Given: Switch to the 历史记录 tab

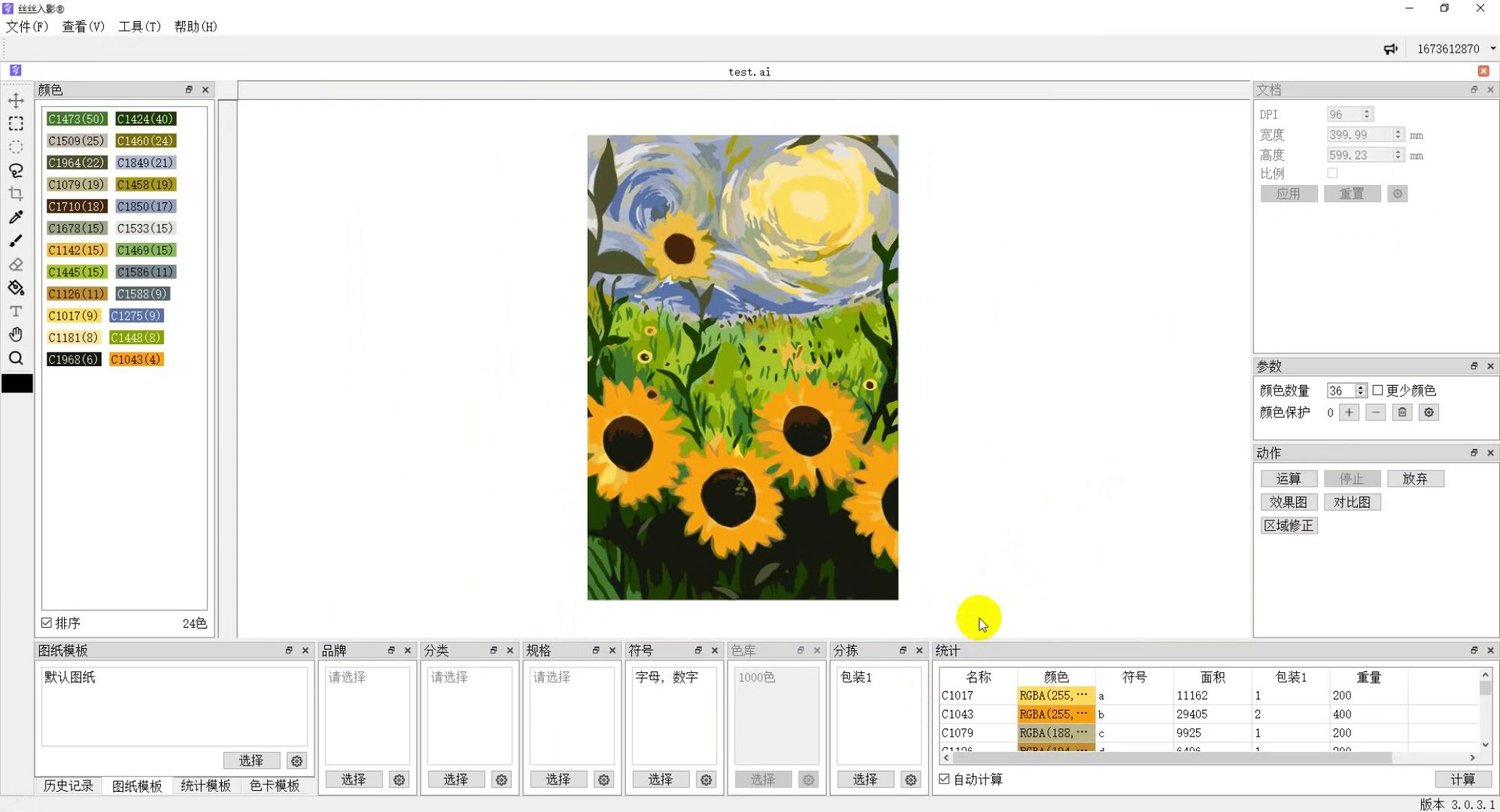Looking at the screenshot, I should point(67,785).
